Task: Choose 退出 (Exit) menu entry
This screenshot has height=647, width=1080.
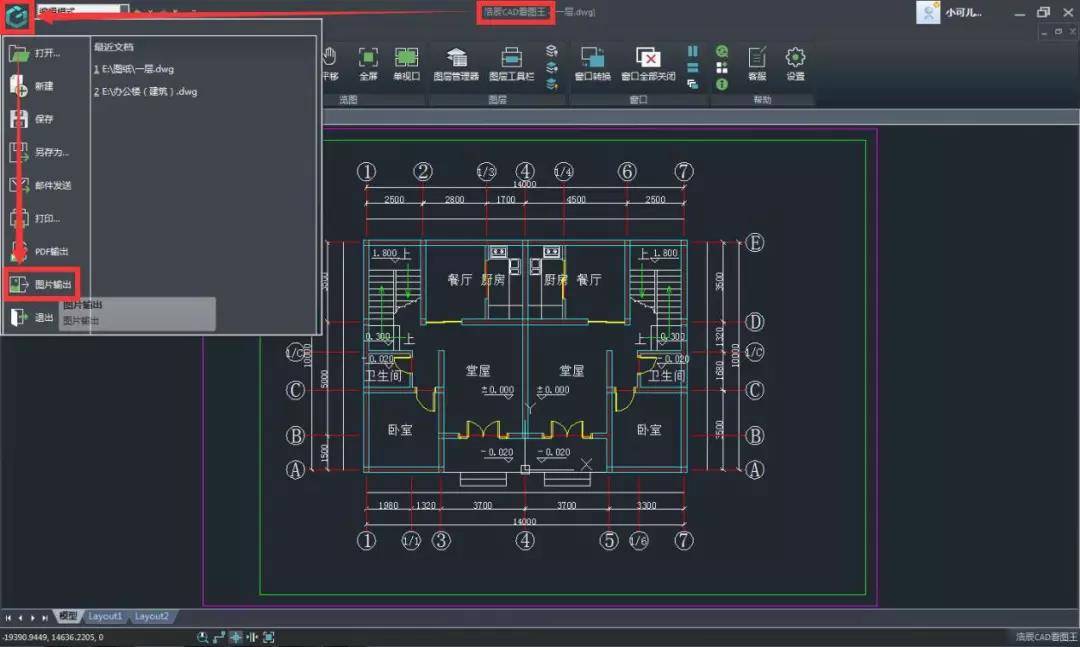Action: (x=32, y=318)
